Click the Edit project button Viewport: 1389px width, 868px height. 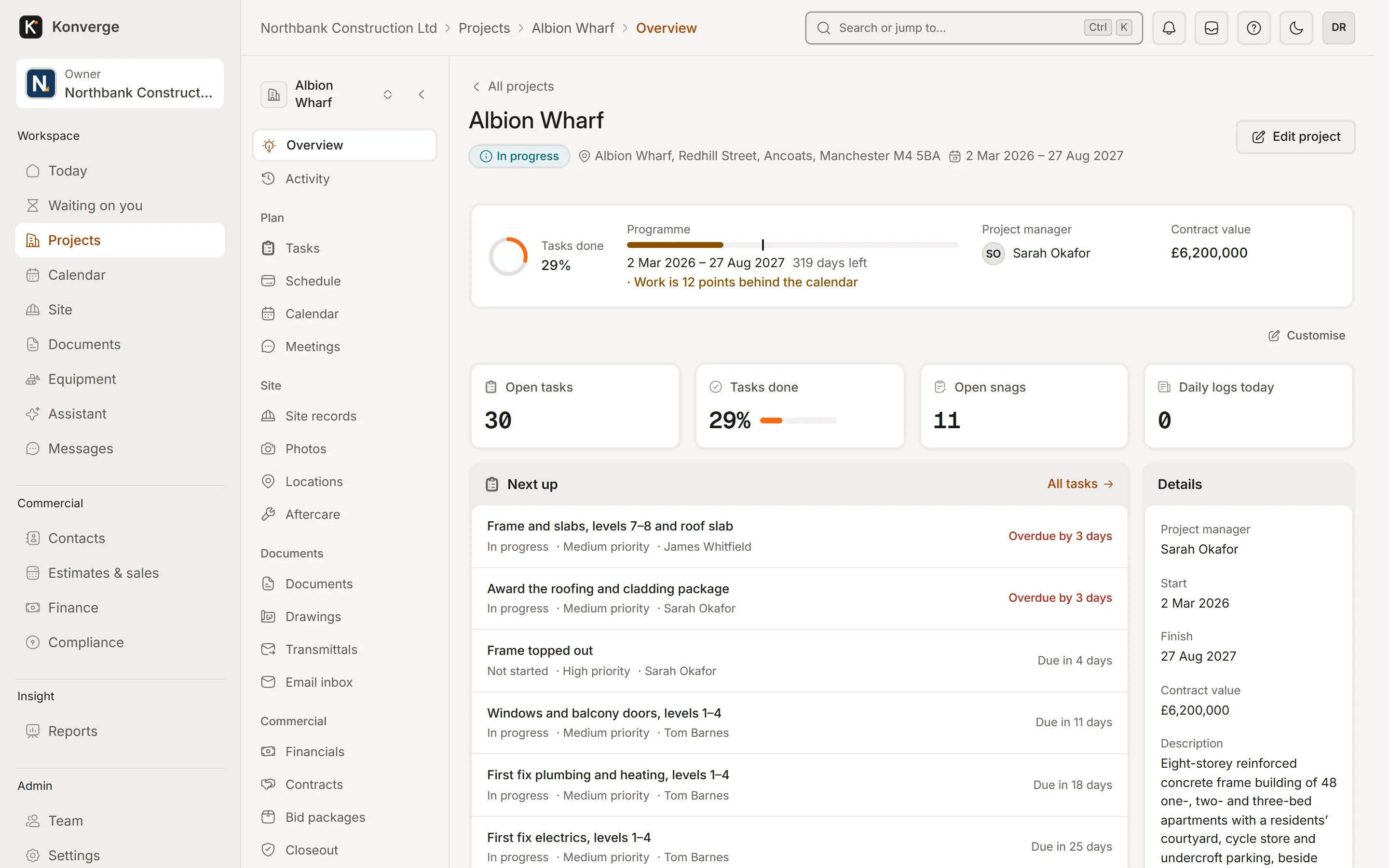click(x=1295, y=136)
